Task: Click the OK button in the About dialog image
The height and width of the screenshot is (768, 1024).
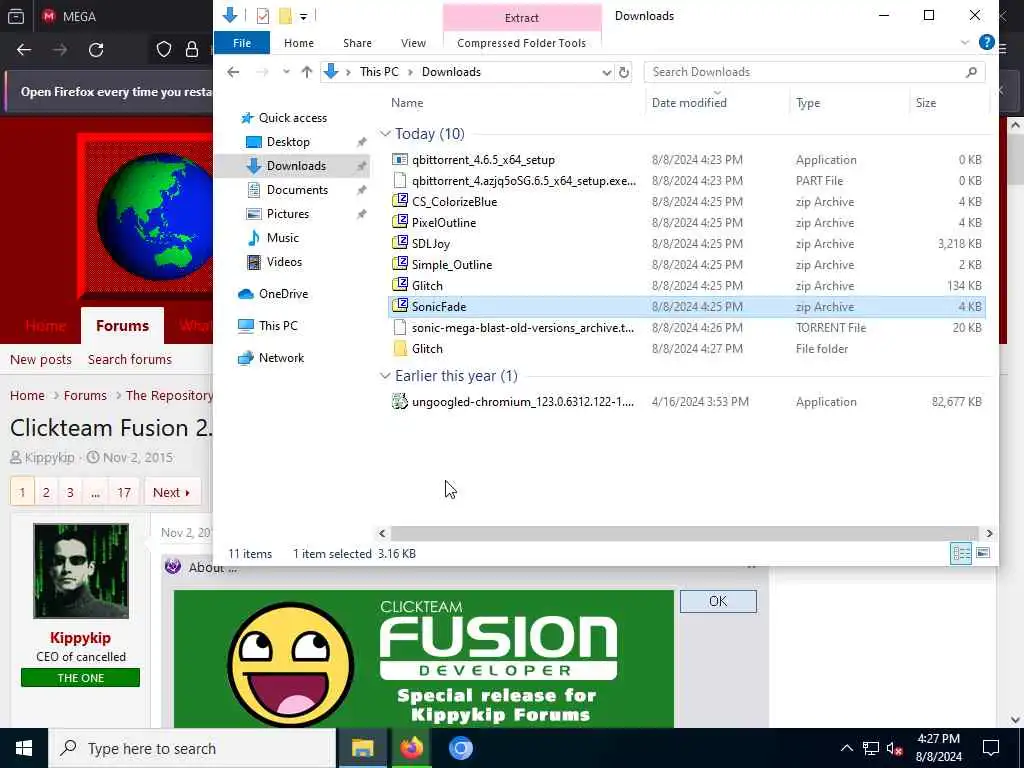Action: (718, 601)
